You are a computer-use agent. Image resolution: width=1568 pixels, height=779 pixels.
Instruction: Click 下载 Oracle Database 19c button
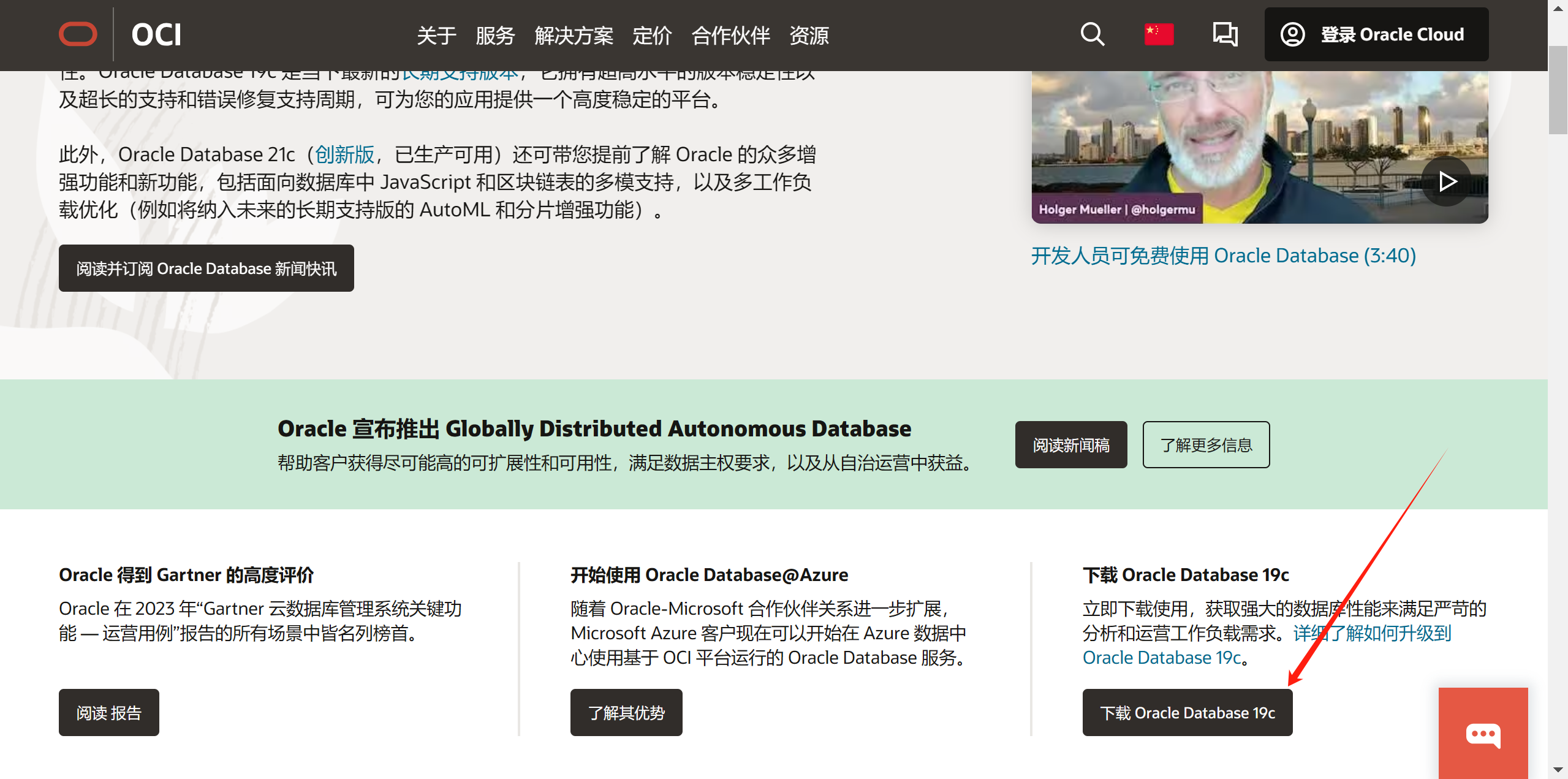(1187, 713)
